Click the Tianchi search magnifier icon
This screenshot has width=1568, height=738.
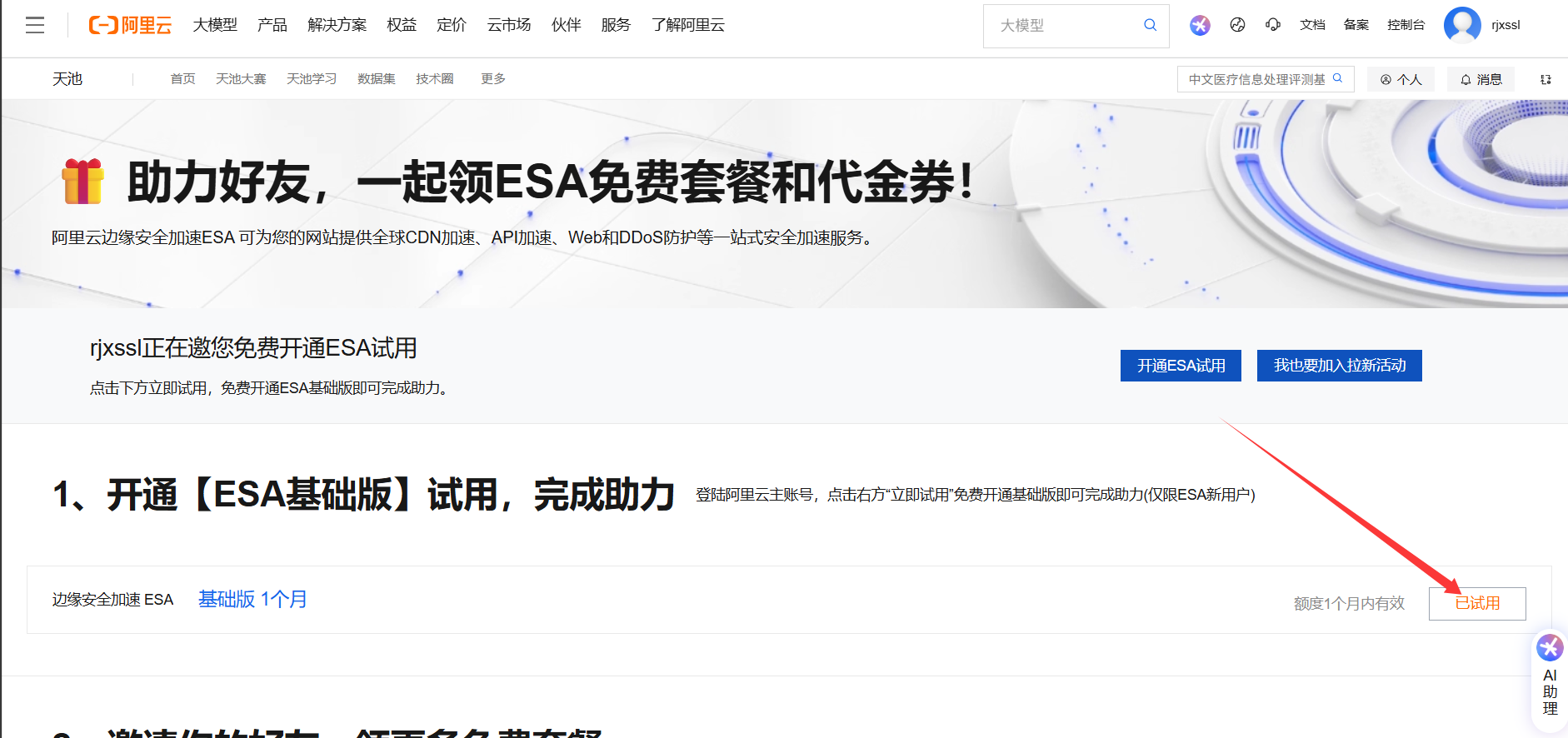1338,78
